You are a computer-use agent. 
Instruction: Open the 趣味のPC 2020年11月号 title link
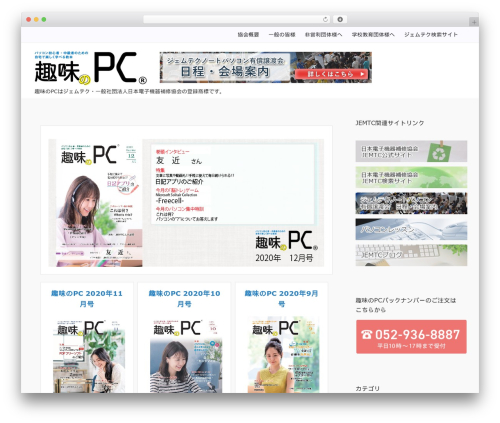click(87, 299)
